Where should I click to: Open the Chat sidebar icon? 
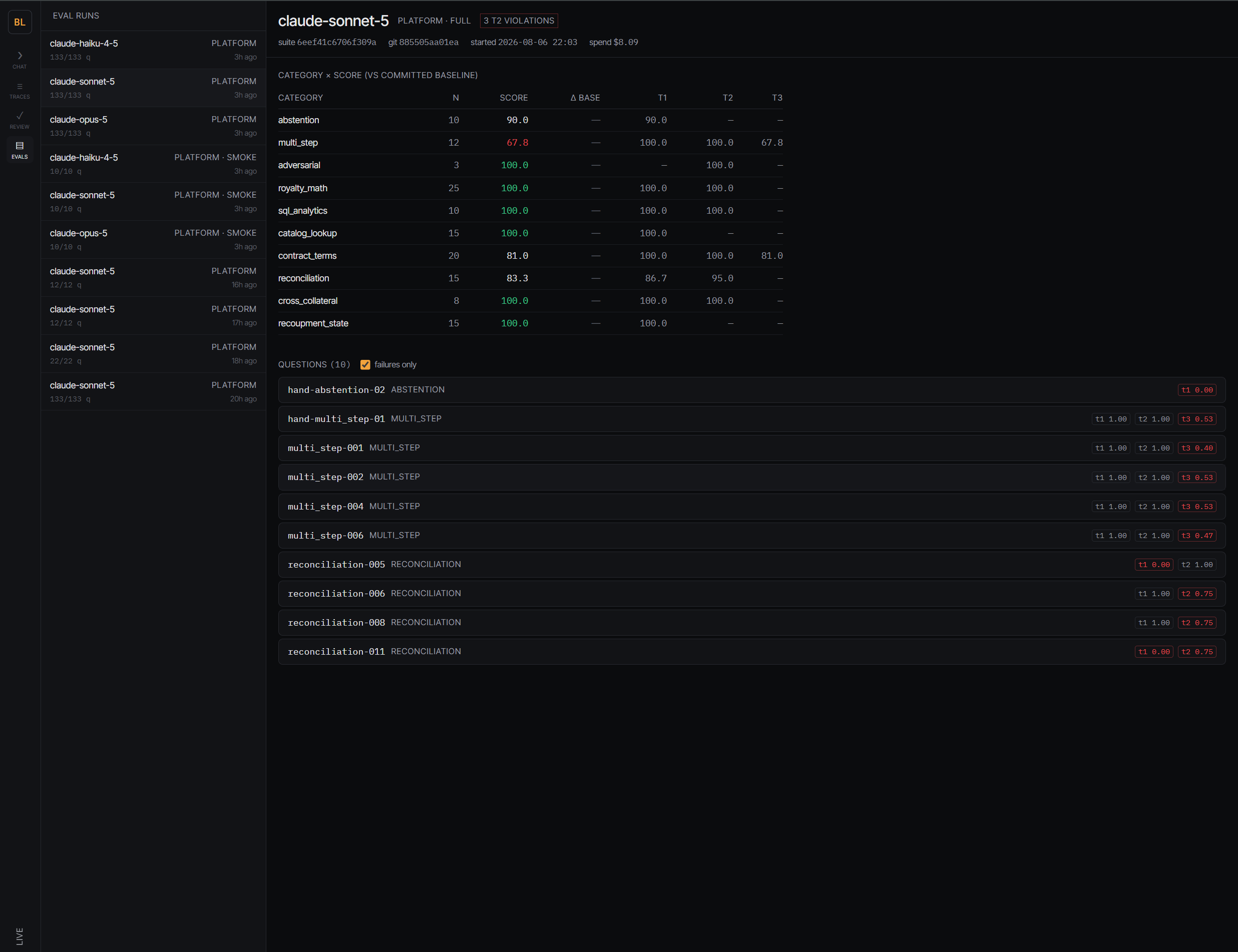(x=20, y=60)
